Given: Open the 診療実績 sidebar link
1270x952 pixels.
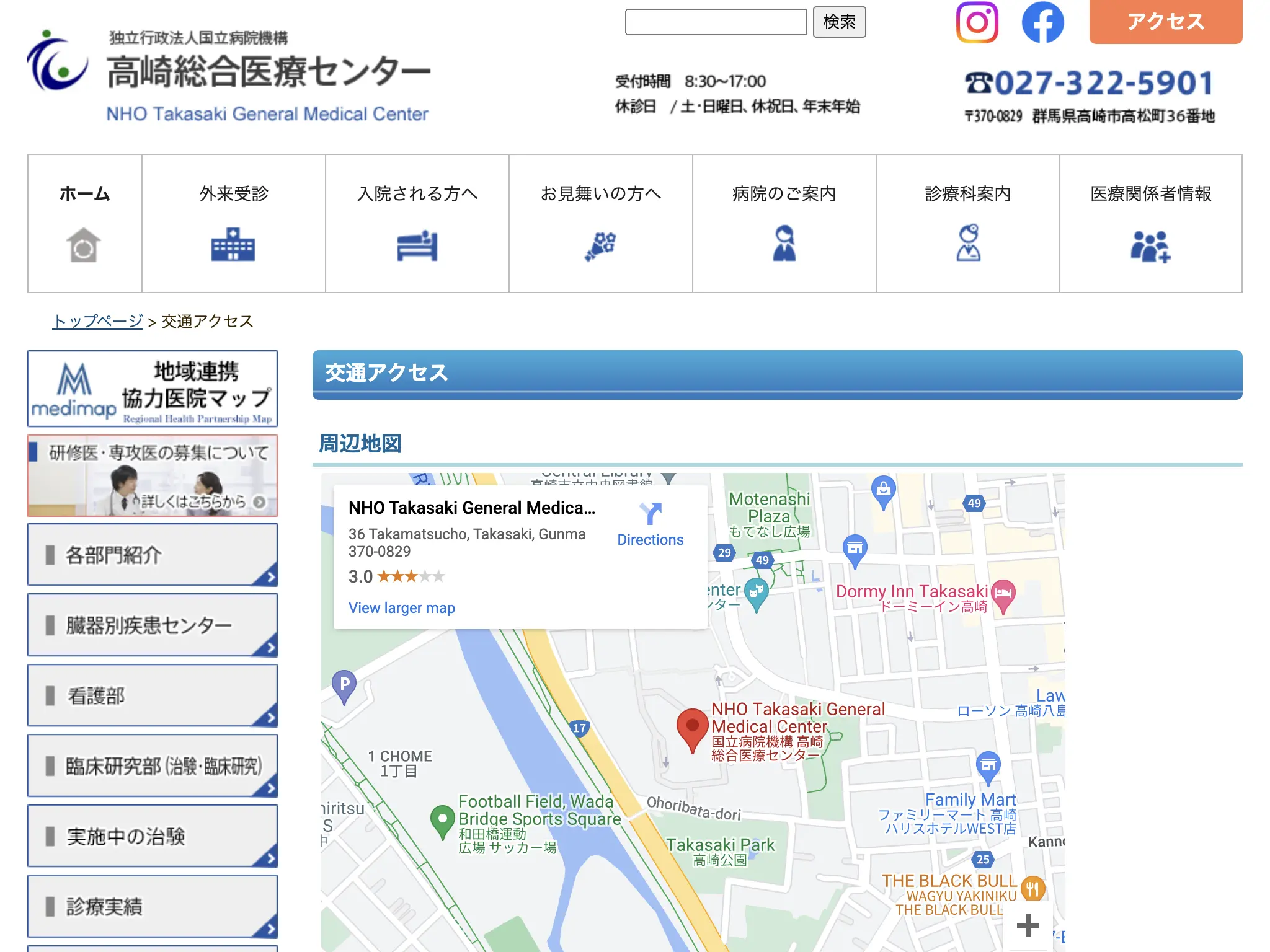Looking at the screenshot, I should point(153,906).
